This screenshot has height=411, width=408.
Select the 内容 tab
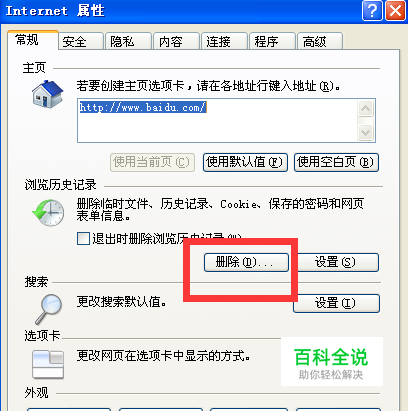[x=176, y=42]
